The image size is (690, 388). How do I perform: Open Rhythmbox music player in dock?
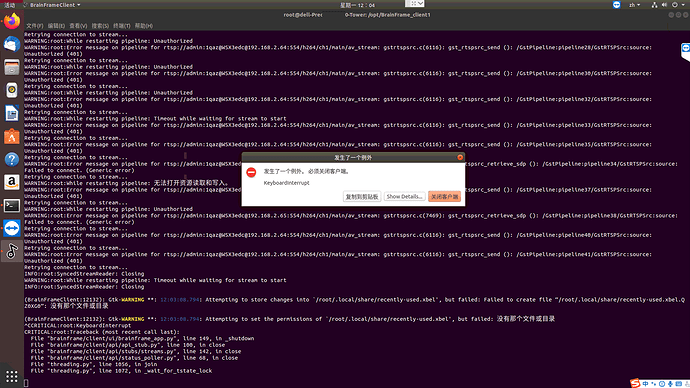point(12,90)
